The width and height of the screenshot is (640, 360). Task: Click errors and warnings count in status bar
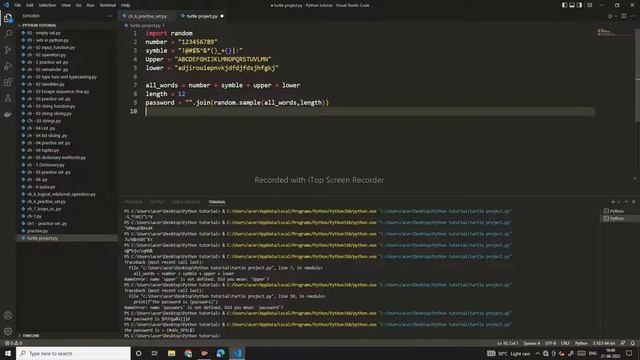[13, 343]
